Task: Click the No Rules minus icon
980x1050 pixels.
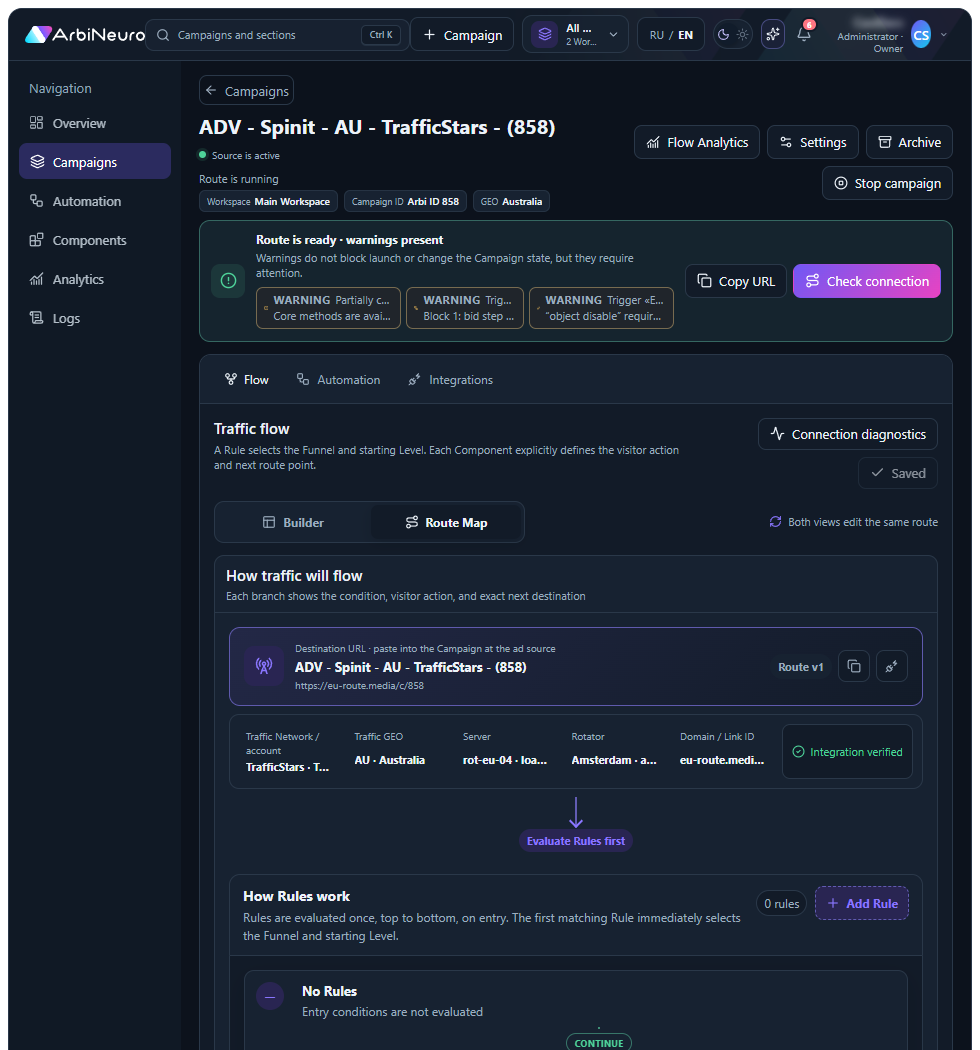Action: tap(270, 996)
